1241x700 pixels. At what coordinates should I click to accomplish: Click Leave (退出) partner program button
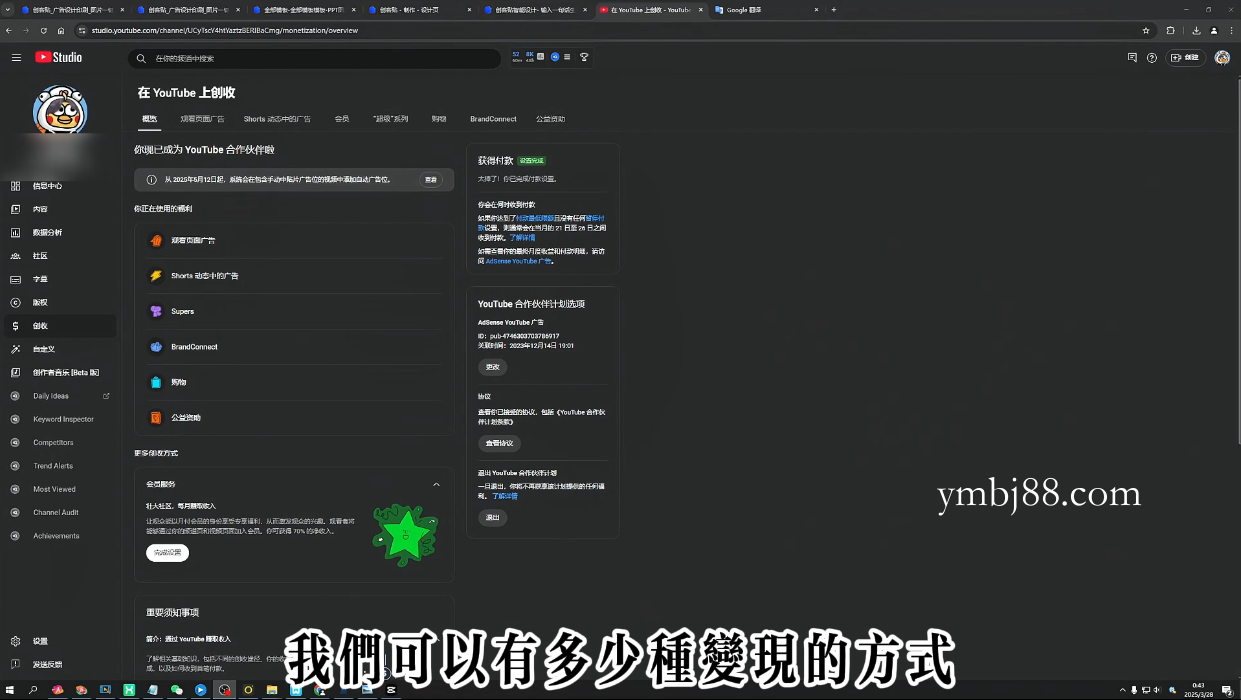(x=493, y=518)
